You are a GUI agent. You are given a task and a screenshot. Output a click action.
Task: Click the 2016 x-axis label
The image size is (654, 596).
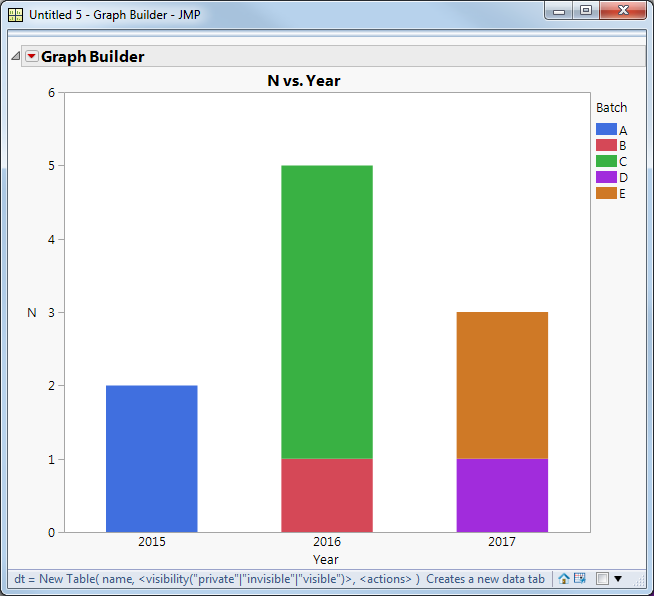(x=327, y=541)
